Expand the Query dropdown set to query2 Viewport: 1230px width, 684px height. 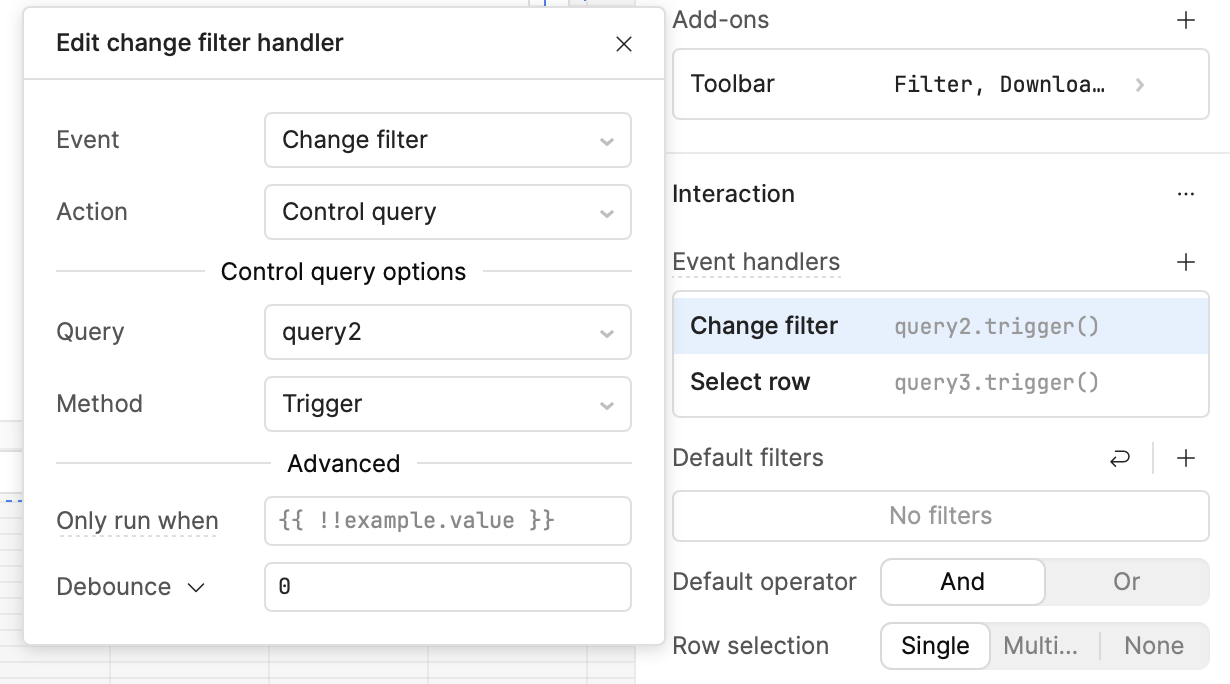coord(447,332)
